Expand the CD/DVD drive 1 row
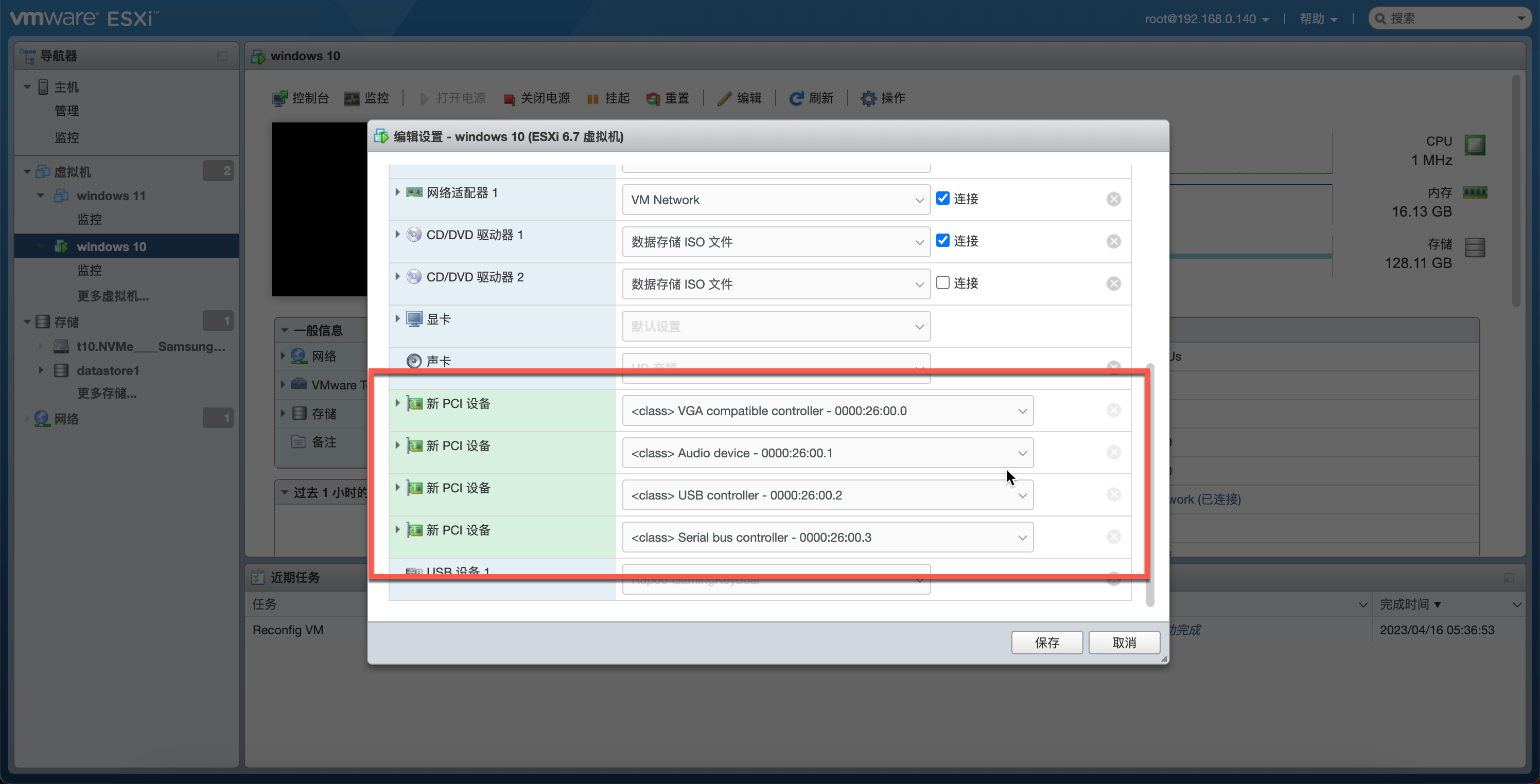Image resolution: width=1540 pixels, height=784 pixels. (x=397, y=234)
